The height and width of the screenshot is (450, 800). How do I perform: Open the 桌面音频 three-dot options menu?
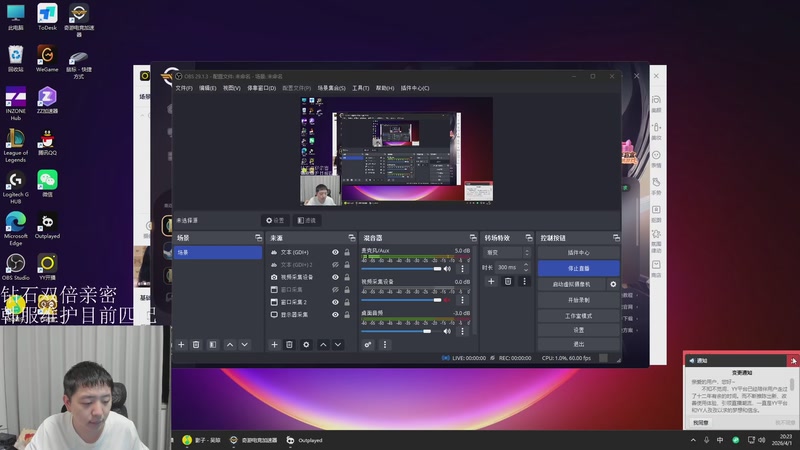click(x=463, y=329)
